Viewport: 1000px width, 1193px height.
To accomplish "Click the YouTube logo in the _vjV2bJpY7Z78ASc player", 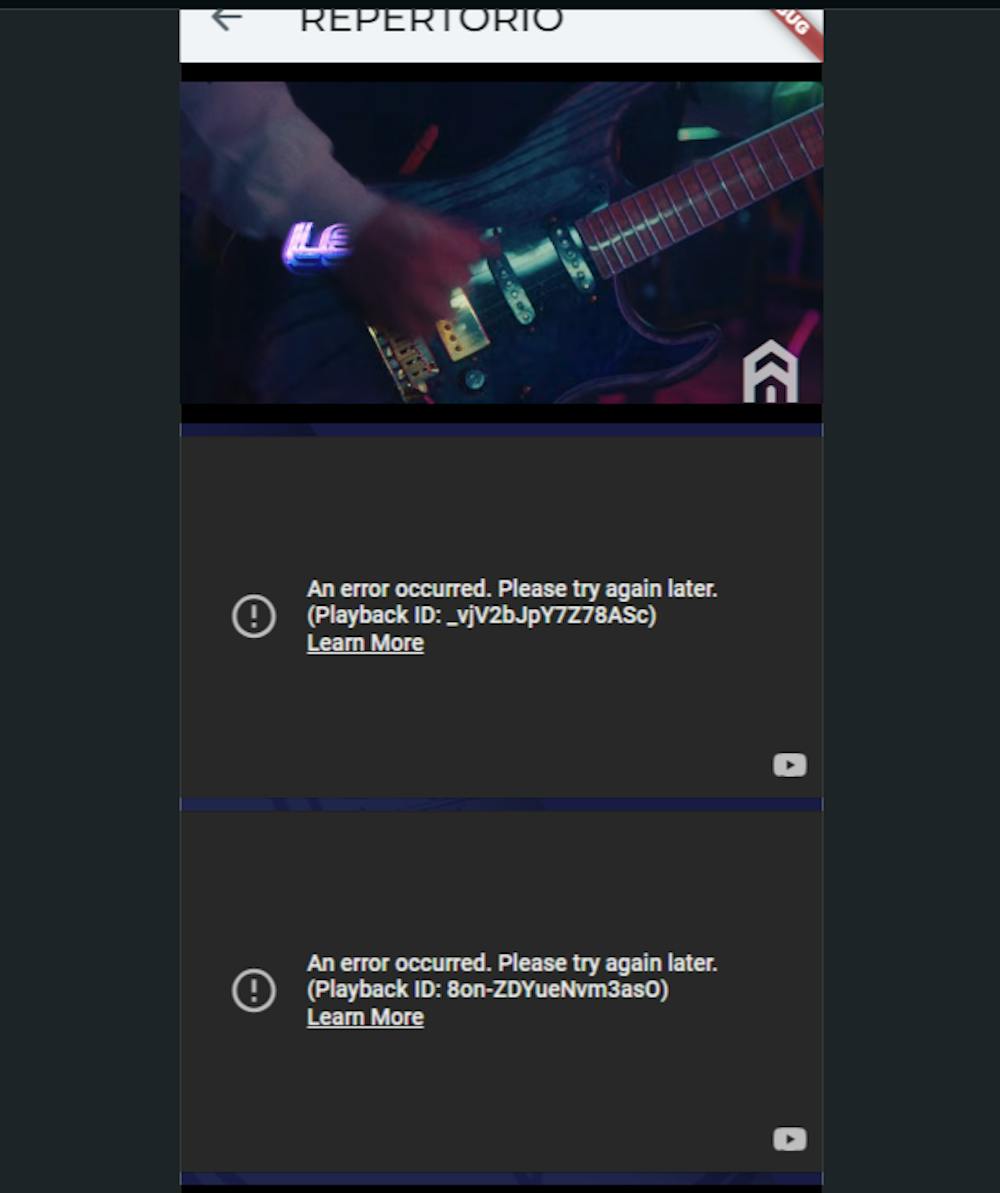I will click(789, 765).
